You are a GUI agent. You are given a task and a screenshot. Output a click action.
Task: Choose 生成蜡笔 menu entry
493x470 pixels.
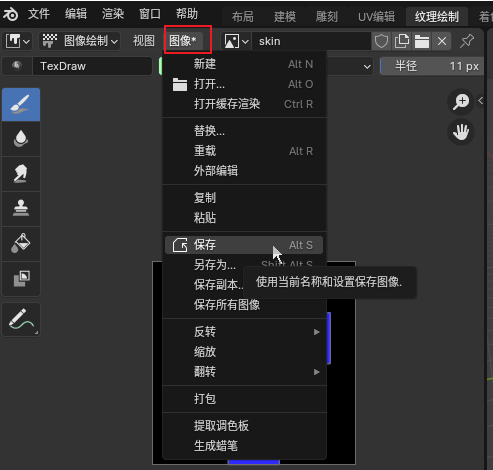tap(244, 446)
